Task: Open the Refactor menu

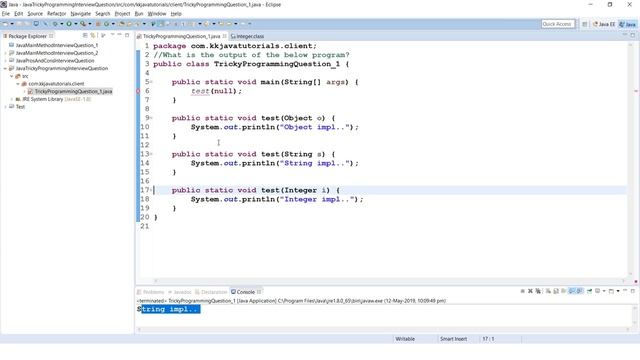Action: 56,13
